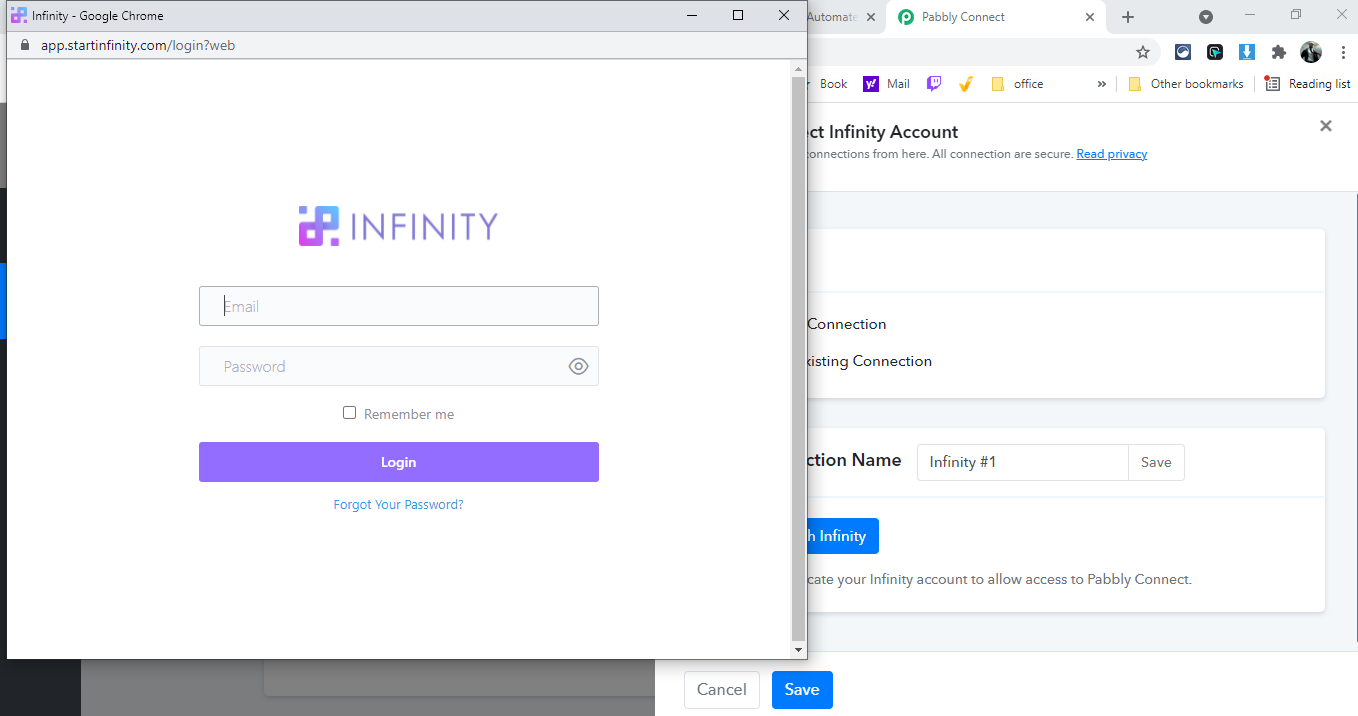This screenshot has width=1358, height=716.
Task: Click the Infinity popup vertical scrollbar thumb
Action: pos(798,358)
